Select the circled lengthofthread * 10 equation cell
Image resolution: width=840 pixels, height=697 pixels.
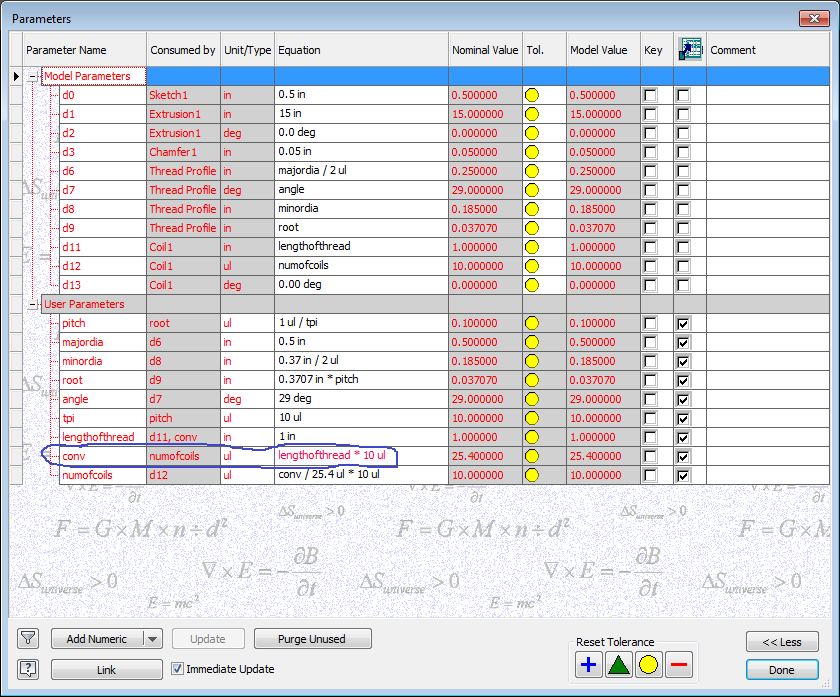coord(334,456)
